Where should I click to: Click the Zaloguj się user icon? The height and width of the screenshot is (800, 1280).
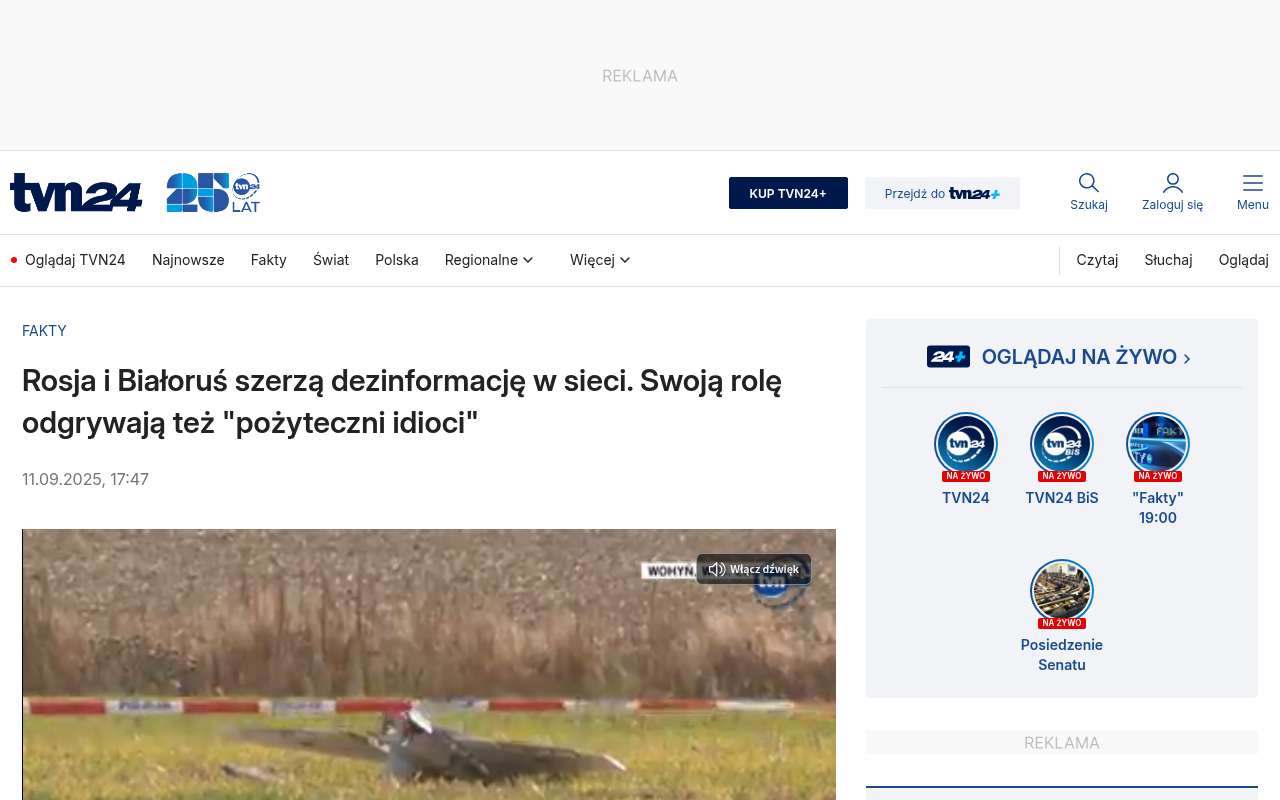coord(1173,183)
